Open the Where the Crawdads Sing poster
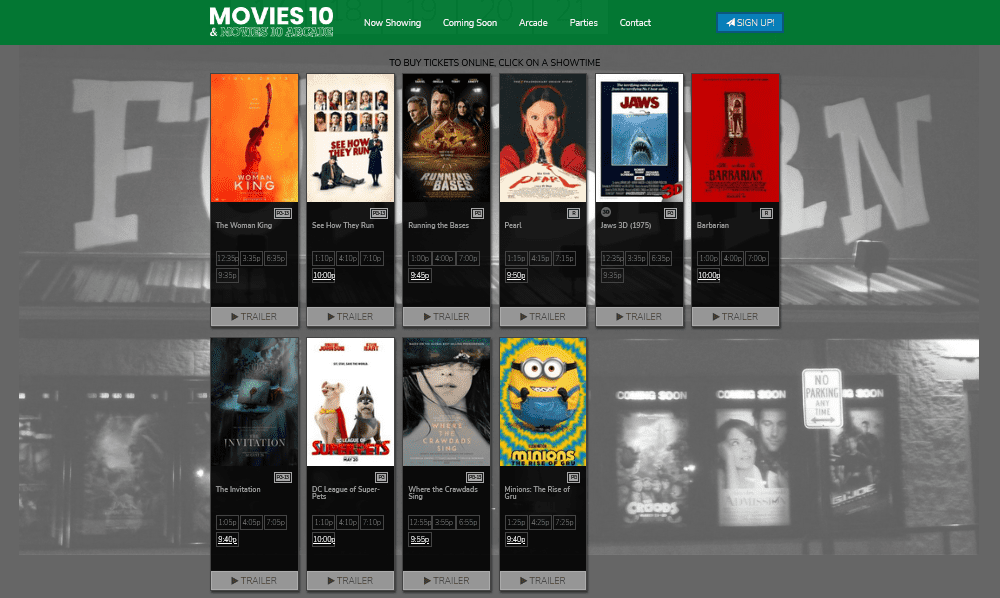The width and height of the screenshot is (1000, 598). (446, 402)
